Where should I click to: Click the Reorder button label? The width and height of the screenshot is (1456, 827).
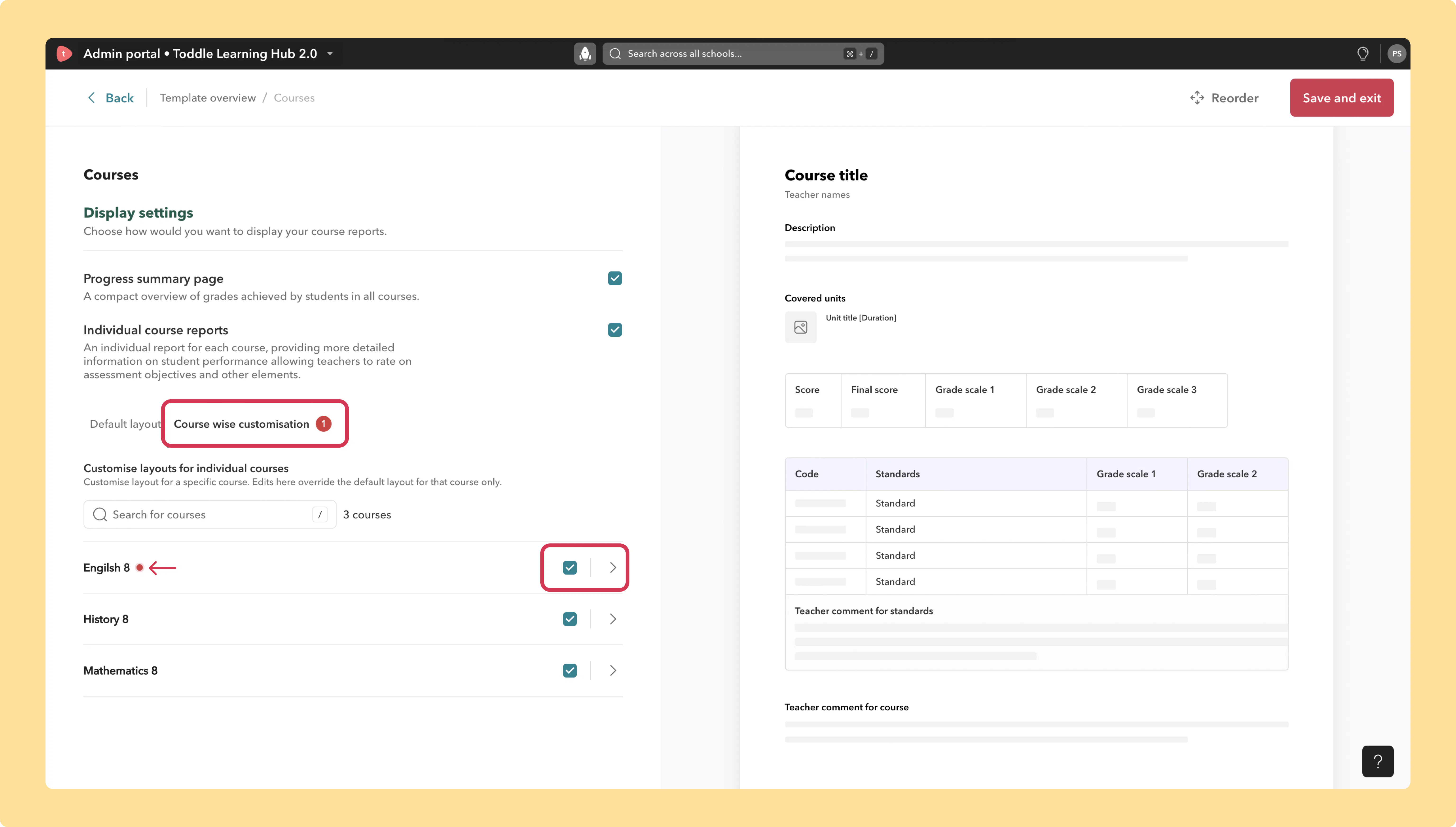(1235, 98)
